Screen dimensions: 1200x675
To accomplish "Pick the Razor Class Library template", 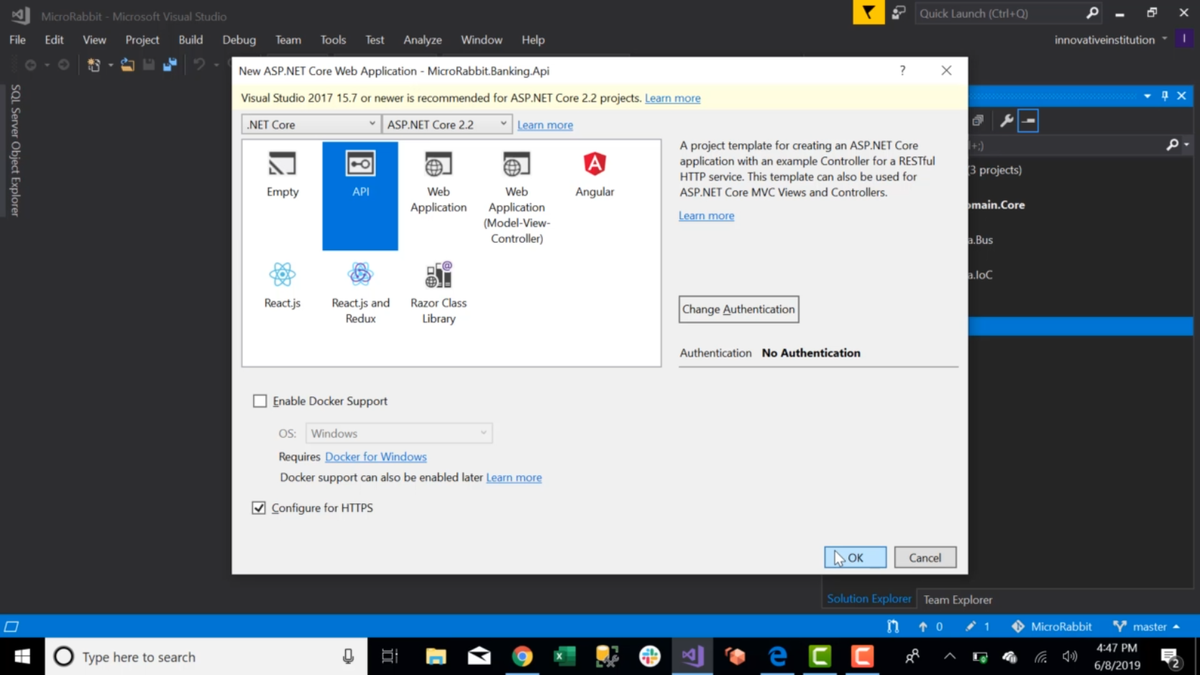I will 438,292.
